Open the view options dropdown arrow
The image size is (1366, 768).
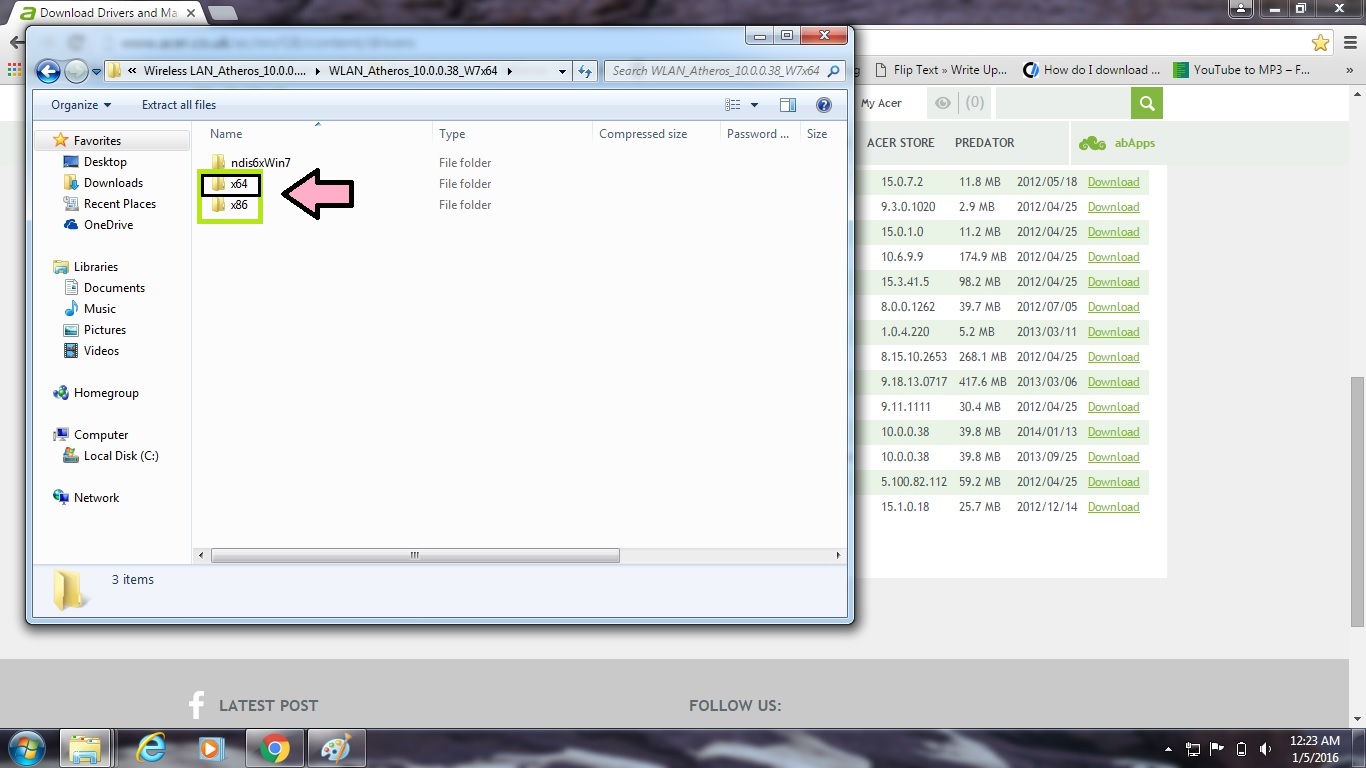pos(754,105)
